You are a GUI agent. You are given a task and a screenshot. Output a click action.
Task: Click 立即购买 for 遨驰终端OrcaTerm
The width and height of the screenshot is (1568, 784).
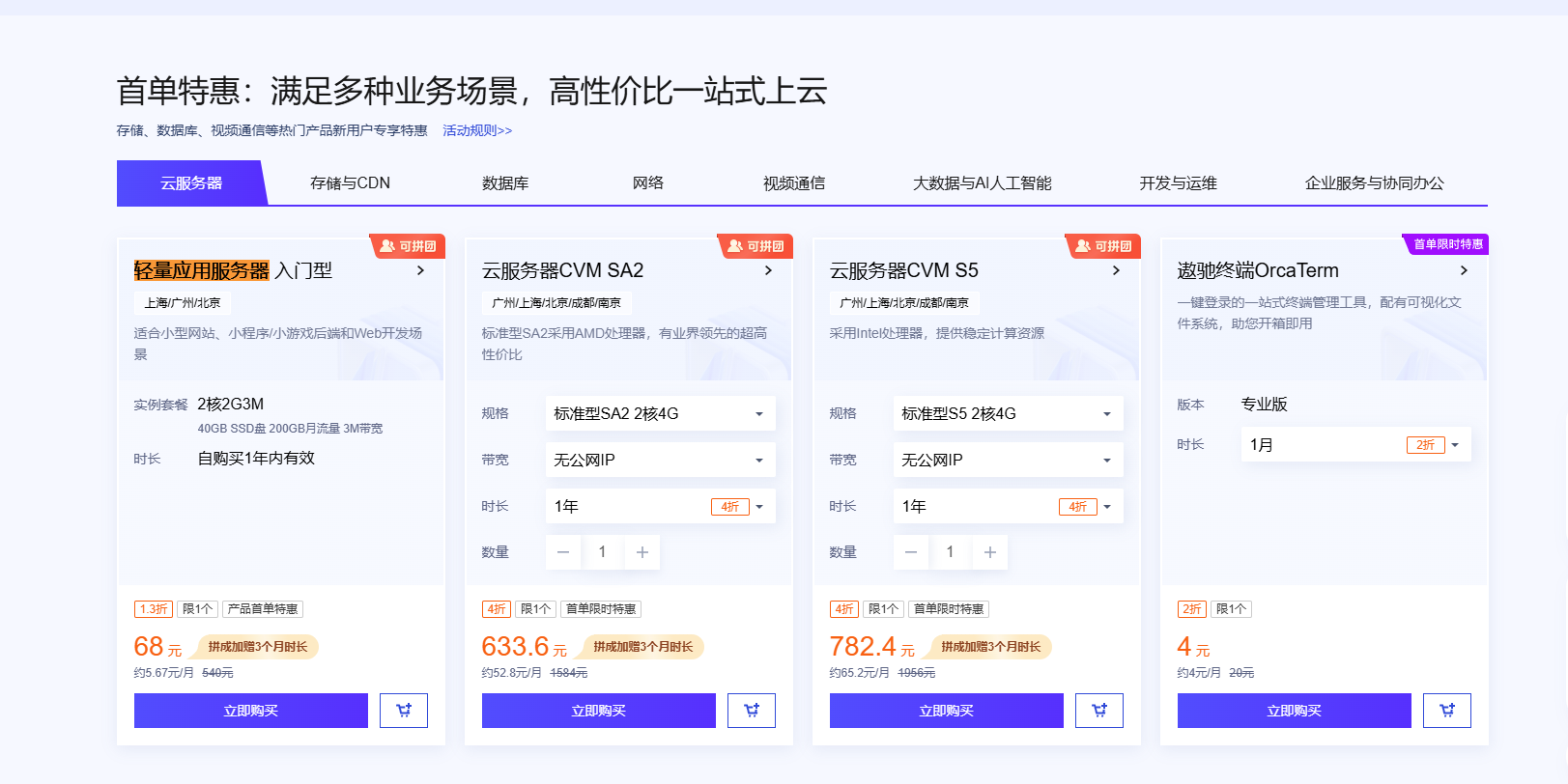1295,711
